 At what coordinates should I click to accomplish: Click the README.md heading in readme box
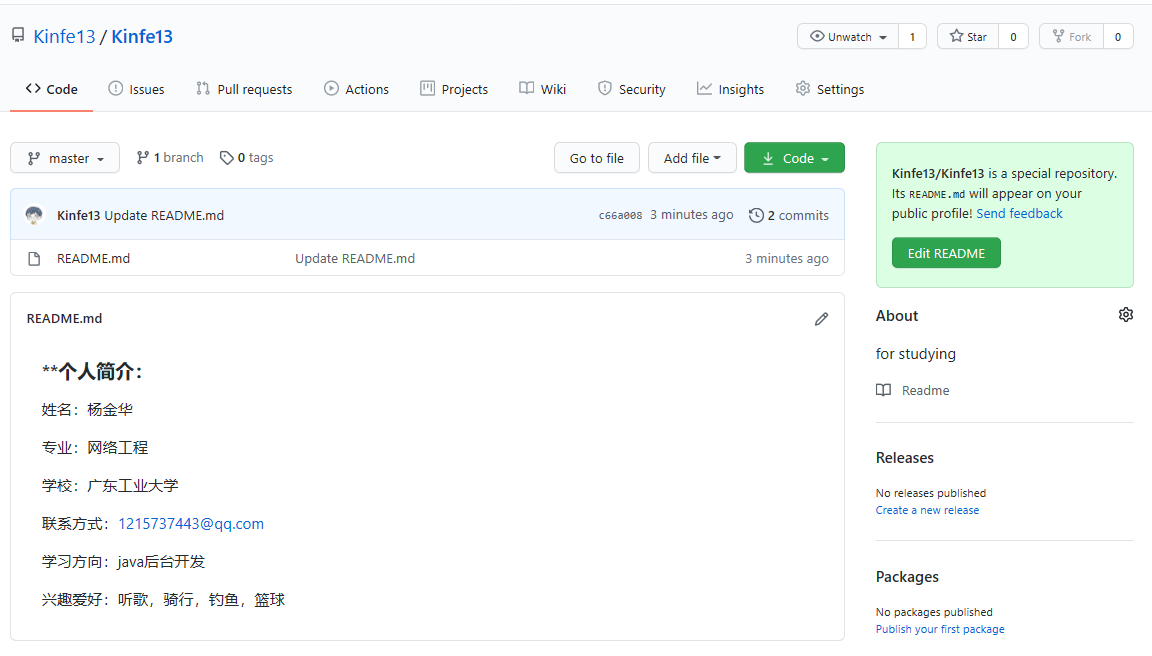click(x=65, y=319)
